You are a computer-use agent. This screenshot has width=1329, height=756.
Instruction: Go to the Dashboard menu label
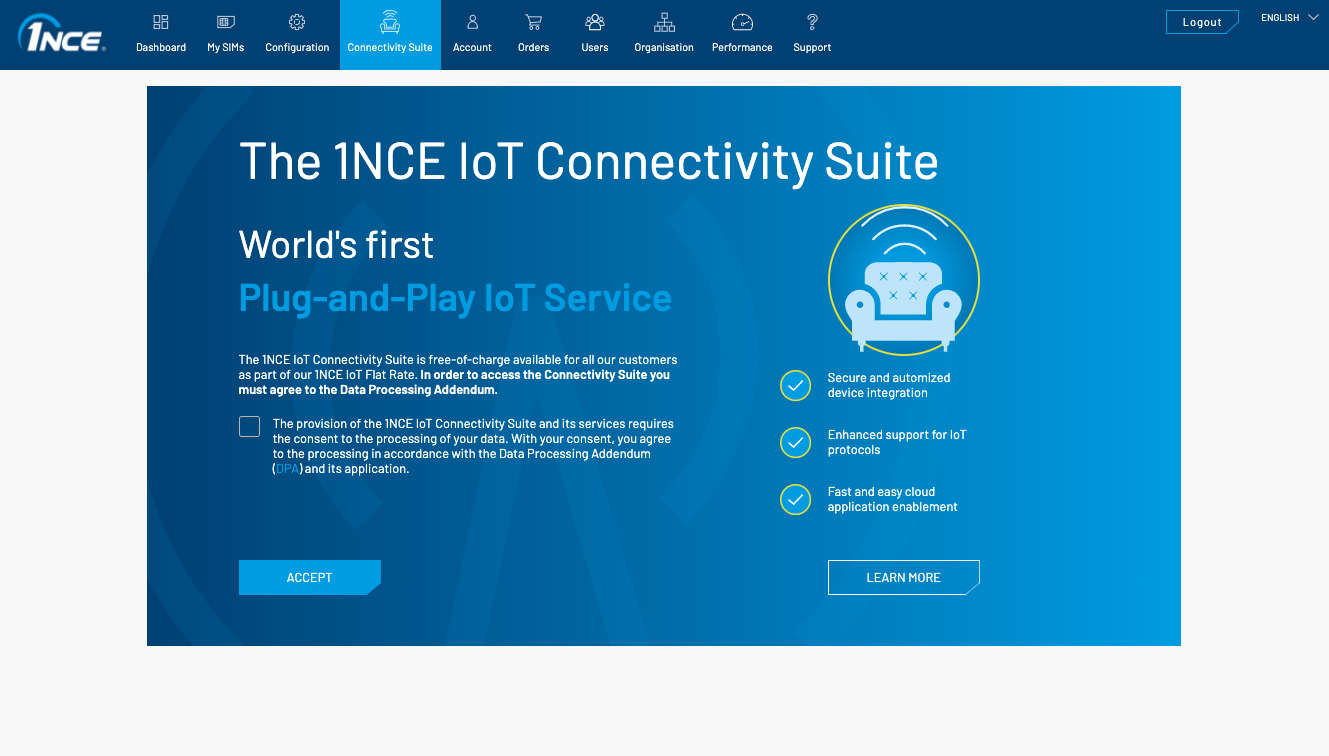[161, 47]
